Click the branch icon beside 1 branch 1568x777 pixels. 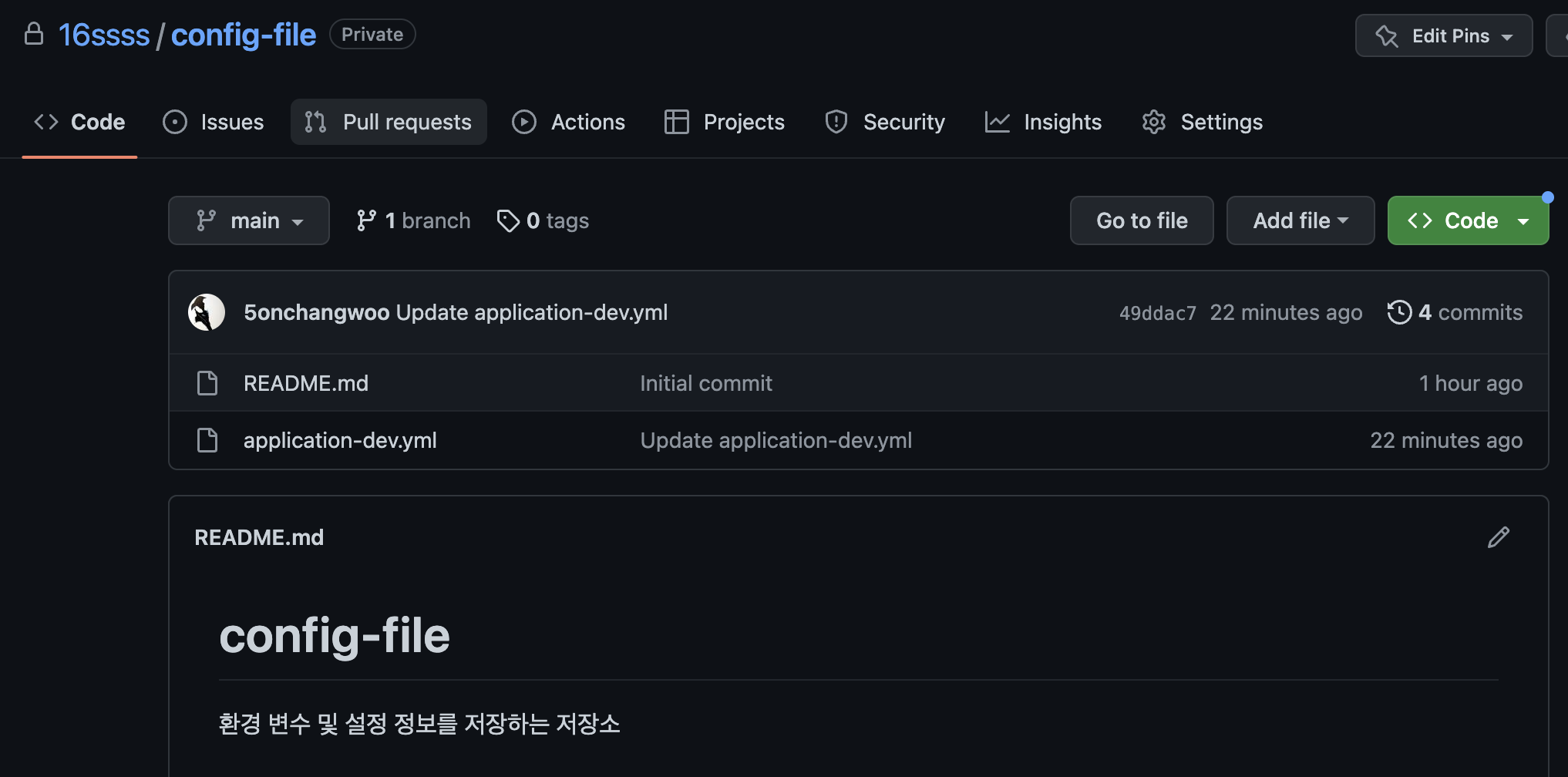coord(366,220)
